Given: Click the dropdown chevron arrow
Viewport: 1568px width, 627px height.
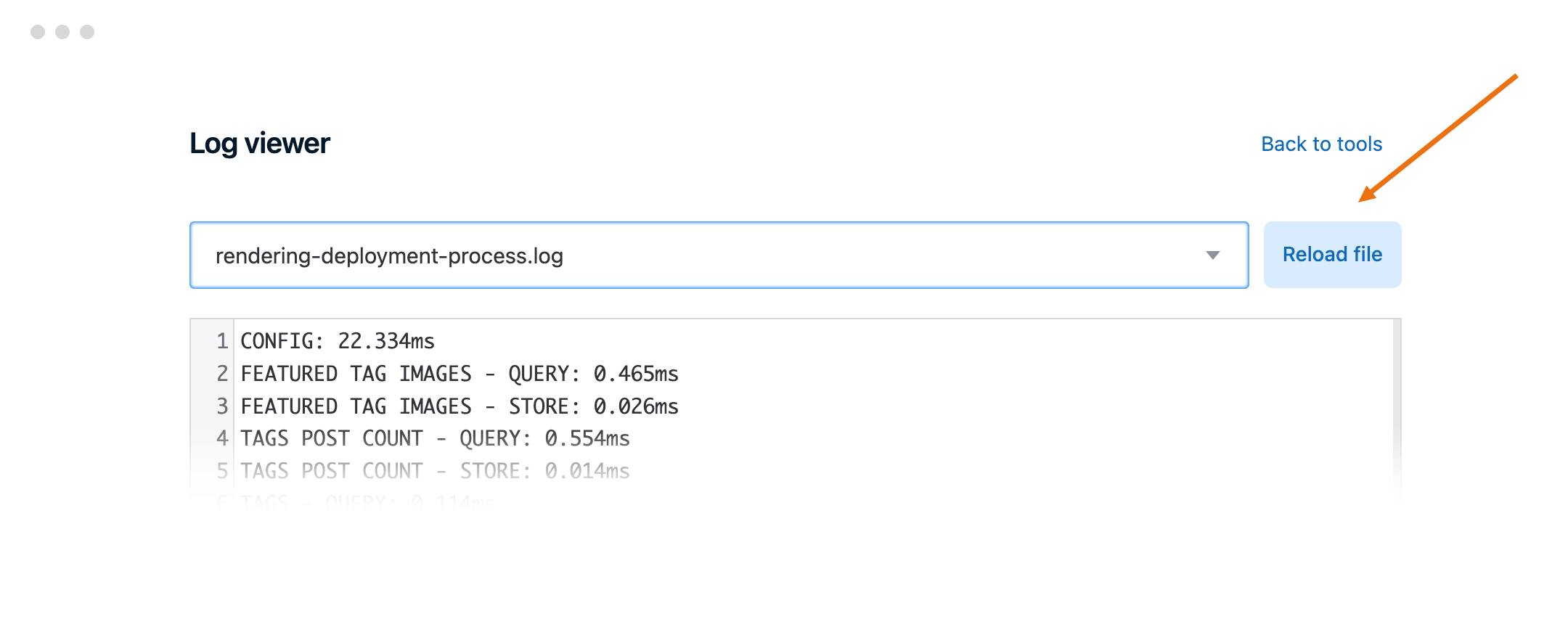Looking at the screenshot, I should click(1212, 255).
